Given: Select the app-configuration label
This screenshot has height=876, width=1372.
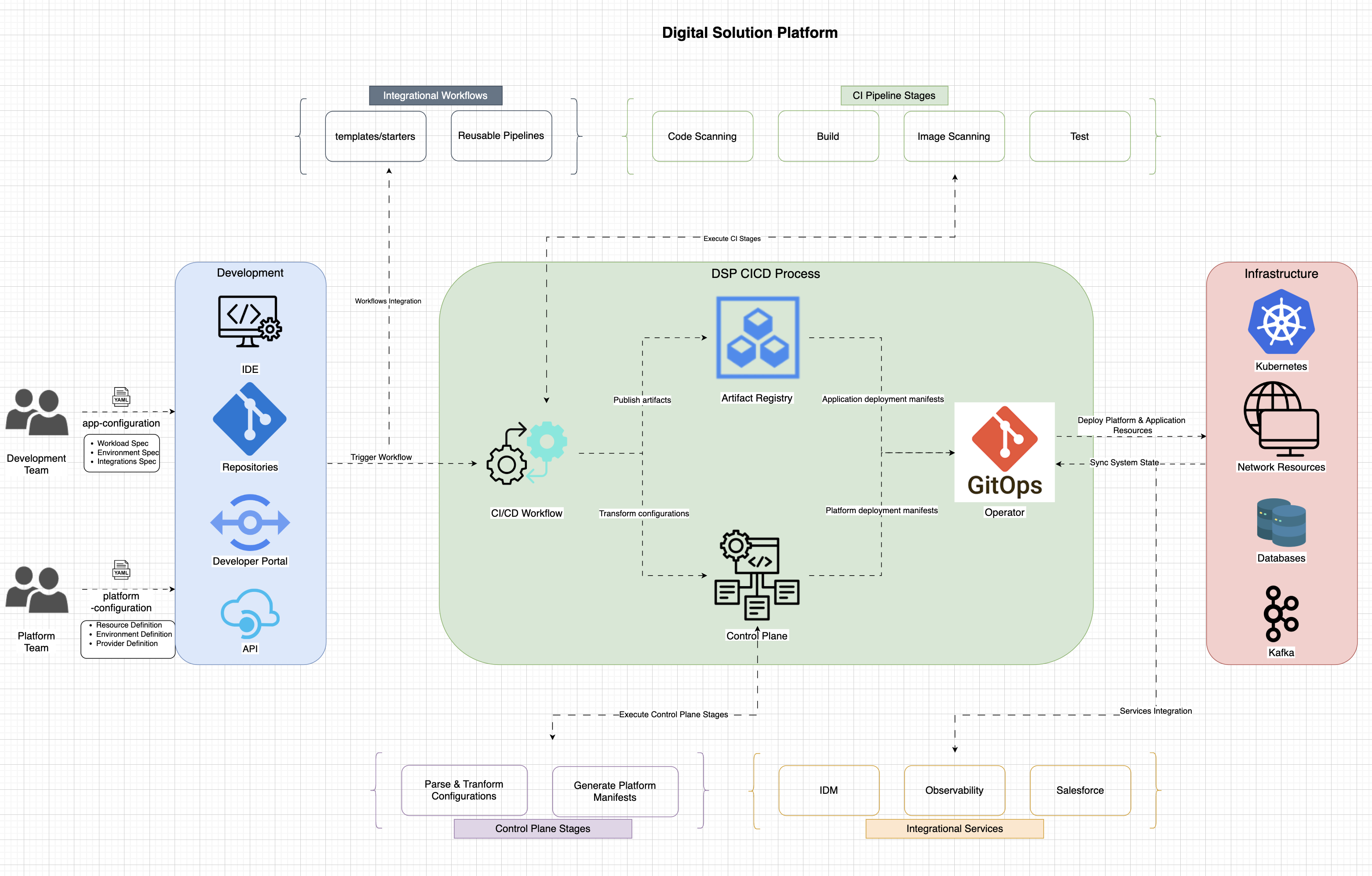Looking at the screenshot, I should pos(121,423).
